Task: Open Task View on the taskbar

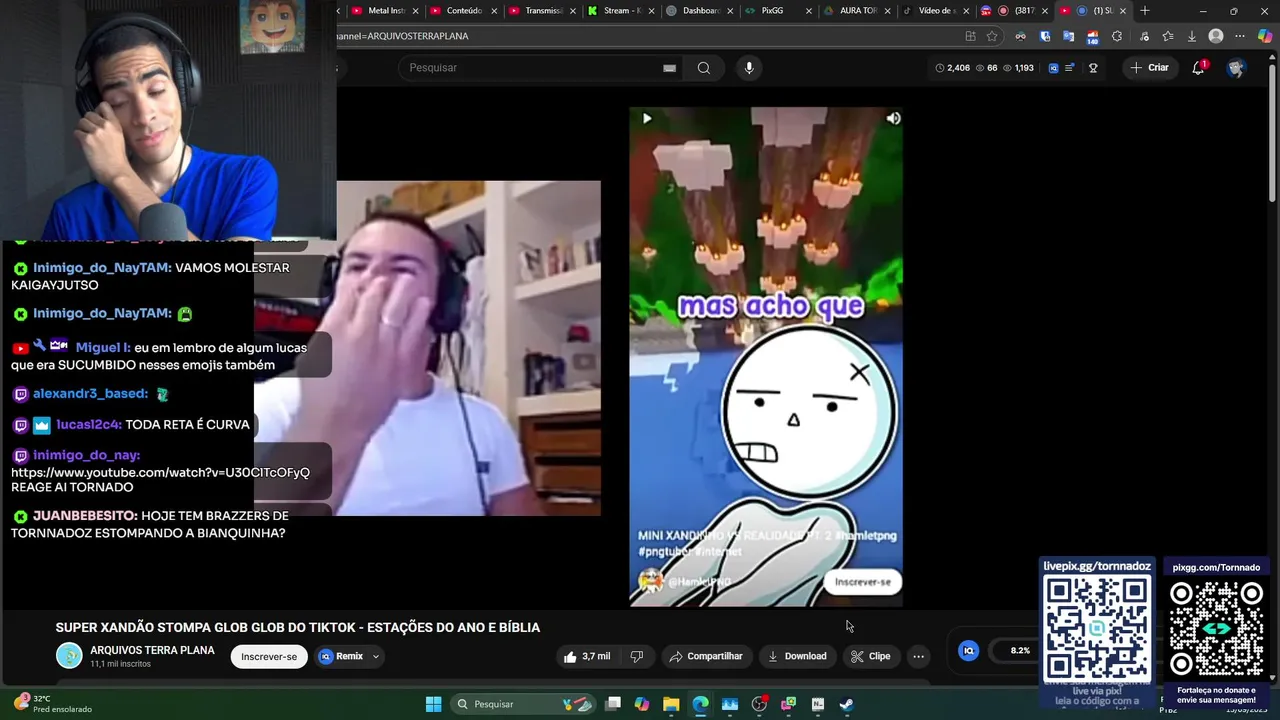Action: click(x=613, y=704)
